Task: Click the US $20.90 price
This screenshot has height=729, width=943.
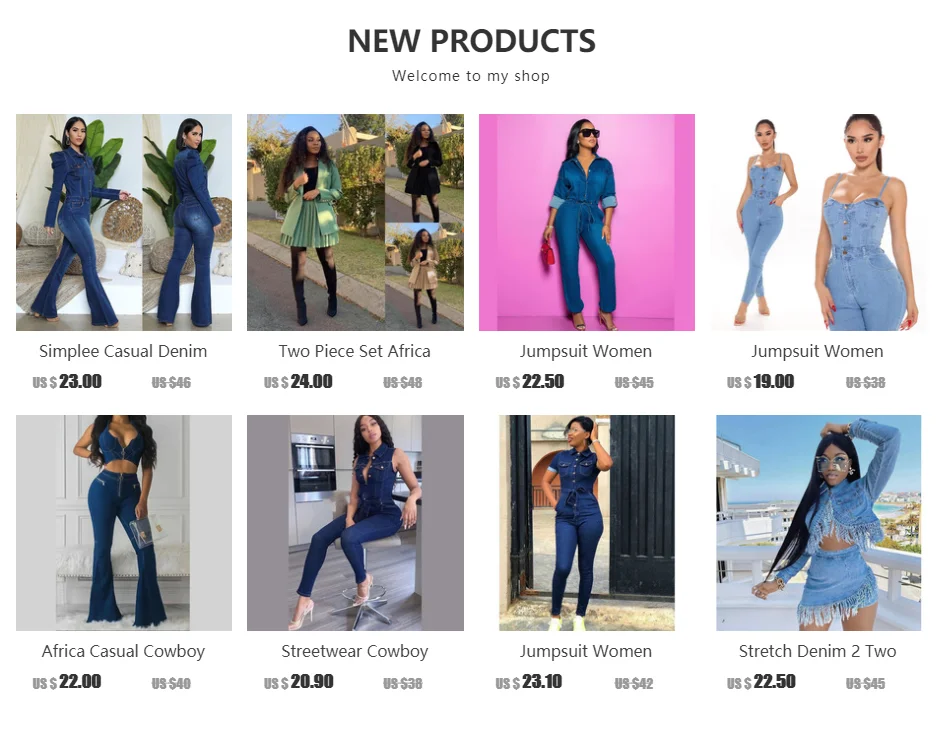Action: pos(298,681)
